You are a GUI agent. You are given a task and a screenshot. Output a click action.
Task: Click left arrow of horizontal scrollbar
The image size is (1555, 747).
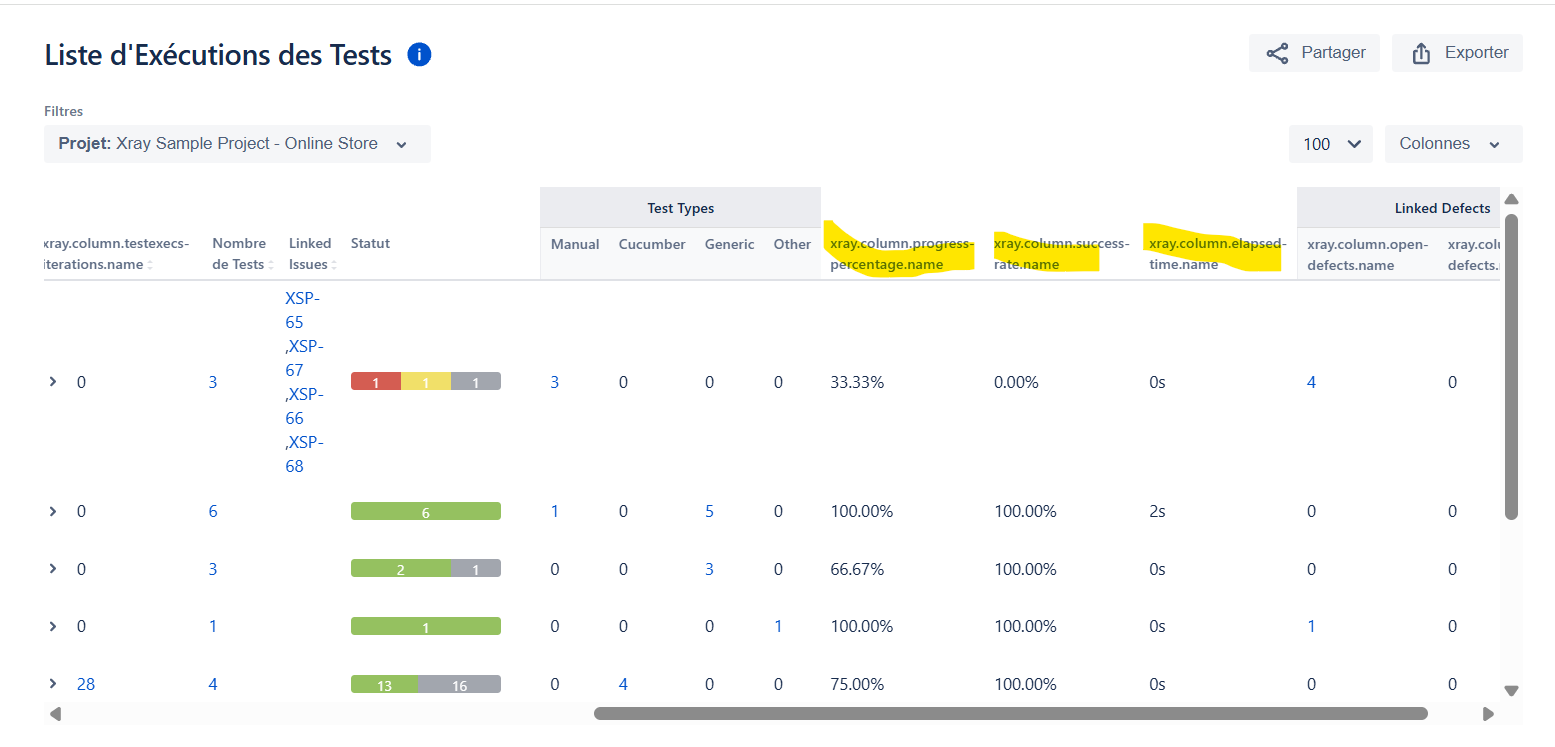56,714
